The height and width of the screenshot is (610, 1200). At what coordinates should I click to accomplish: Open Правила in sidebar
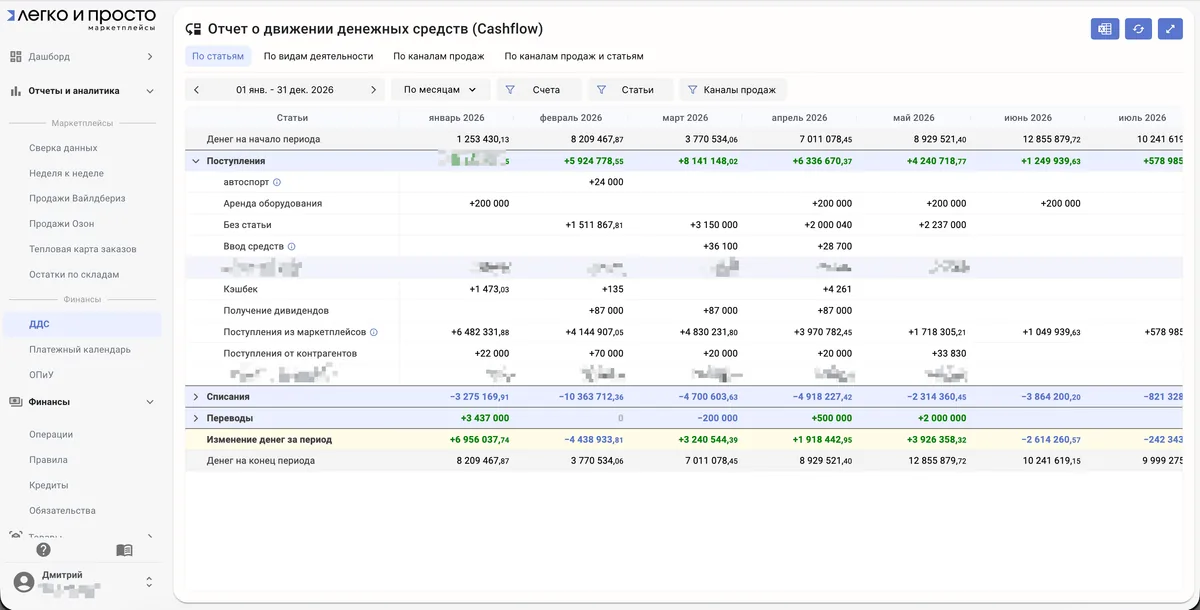(x=49, y=460)
